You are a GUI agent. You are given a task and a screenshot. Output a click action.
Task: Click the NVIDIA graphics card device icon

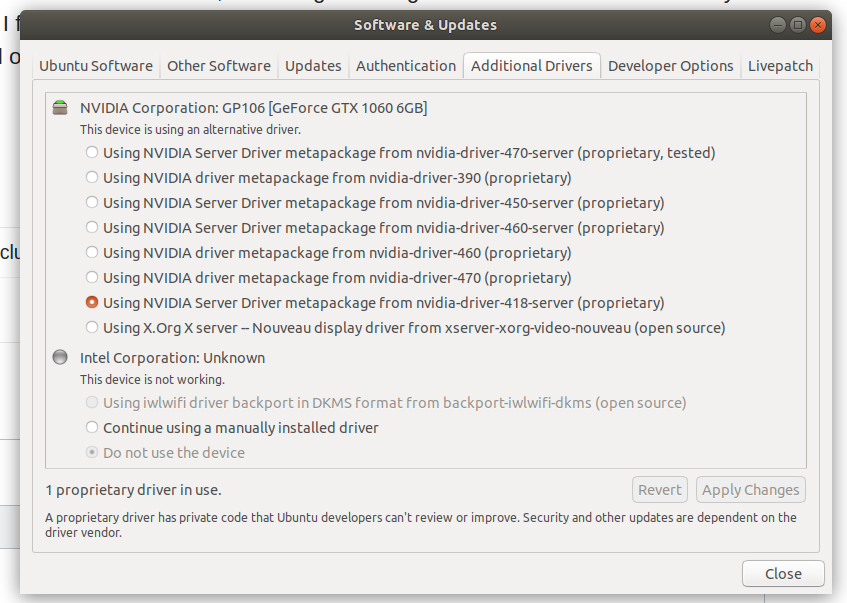click(60, 108)
